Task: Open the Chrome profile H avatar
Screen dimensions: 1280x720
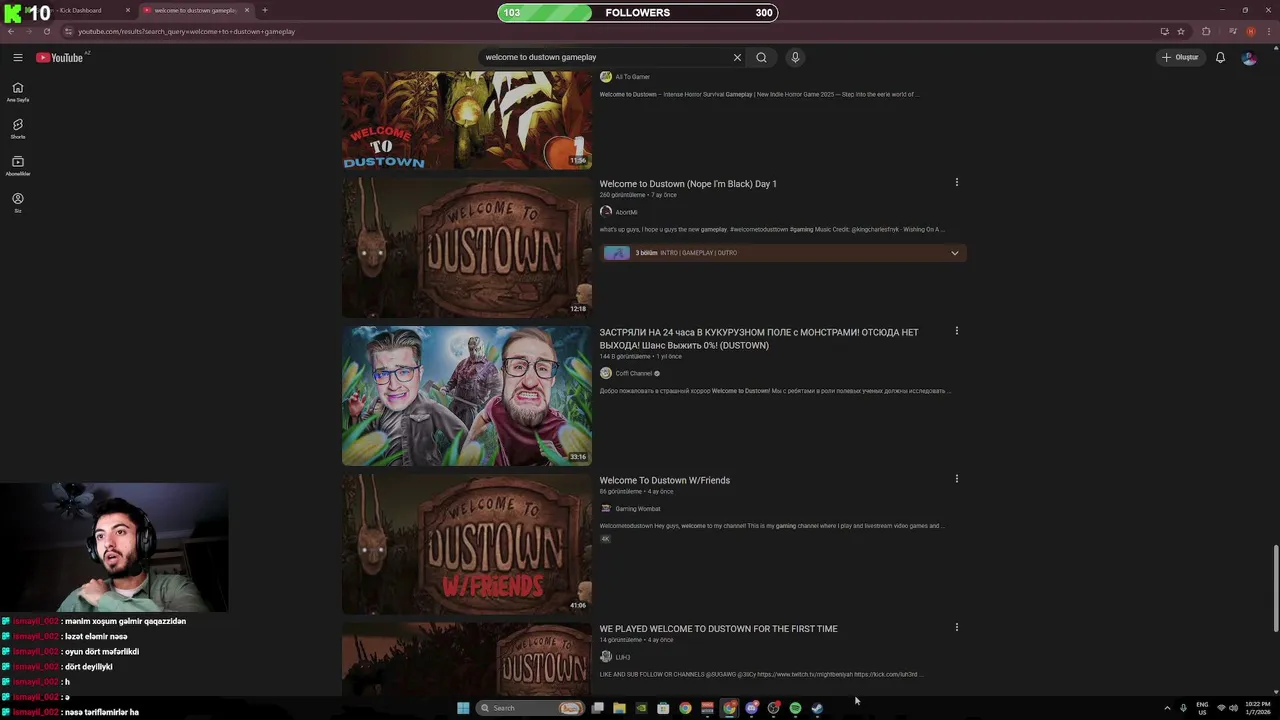Action: 1251,31
